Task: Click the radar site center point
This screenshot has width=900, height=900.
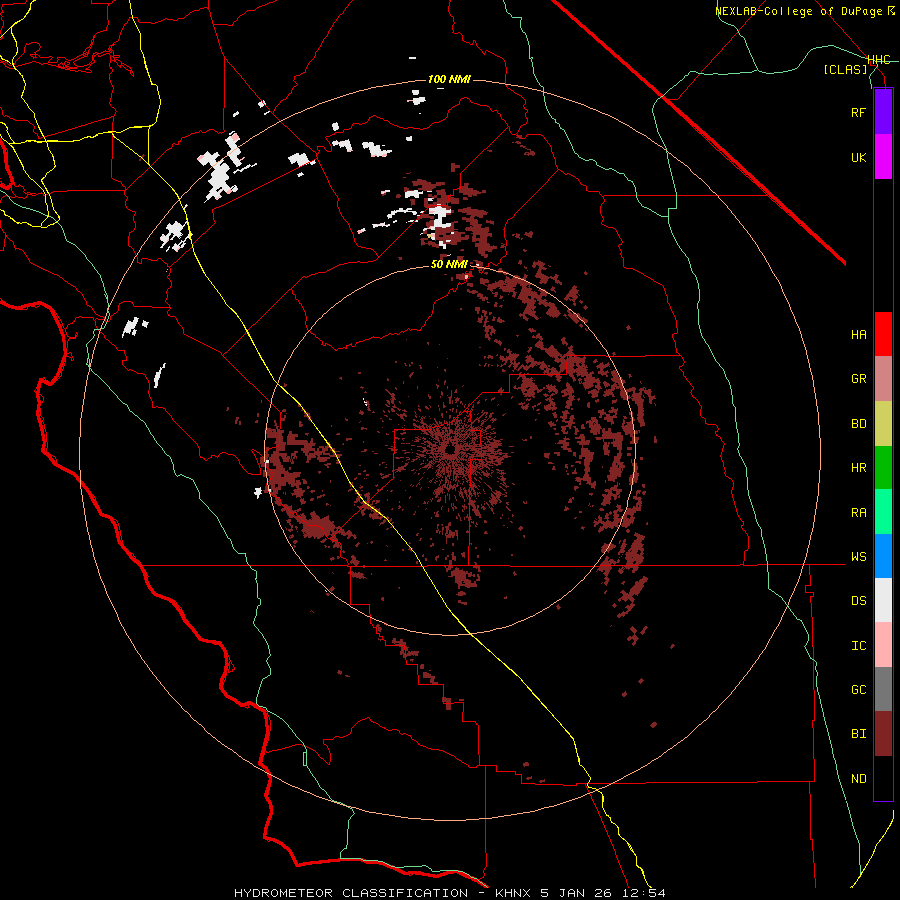Action: pyautogui.click(x=451, y=450)
